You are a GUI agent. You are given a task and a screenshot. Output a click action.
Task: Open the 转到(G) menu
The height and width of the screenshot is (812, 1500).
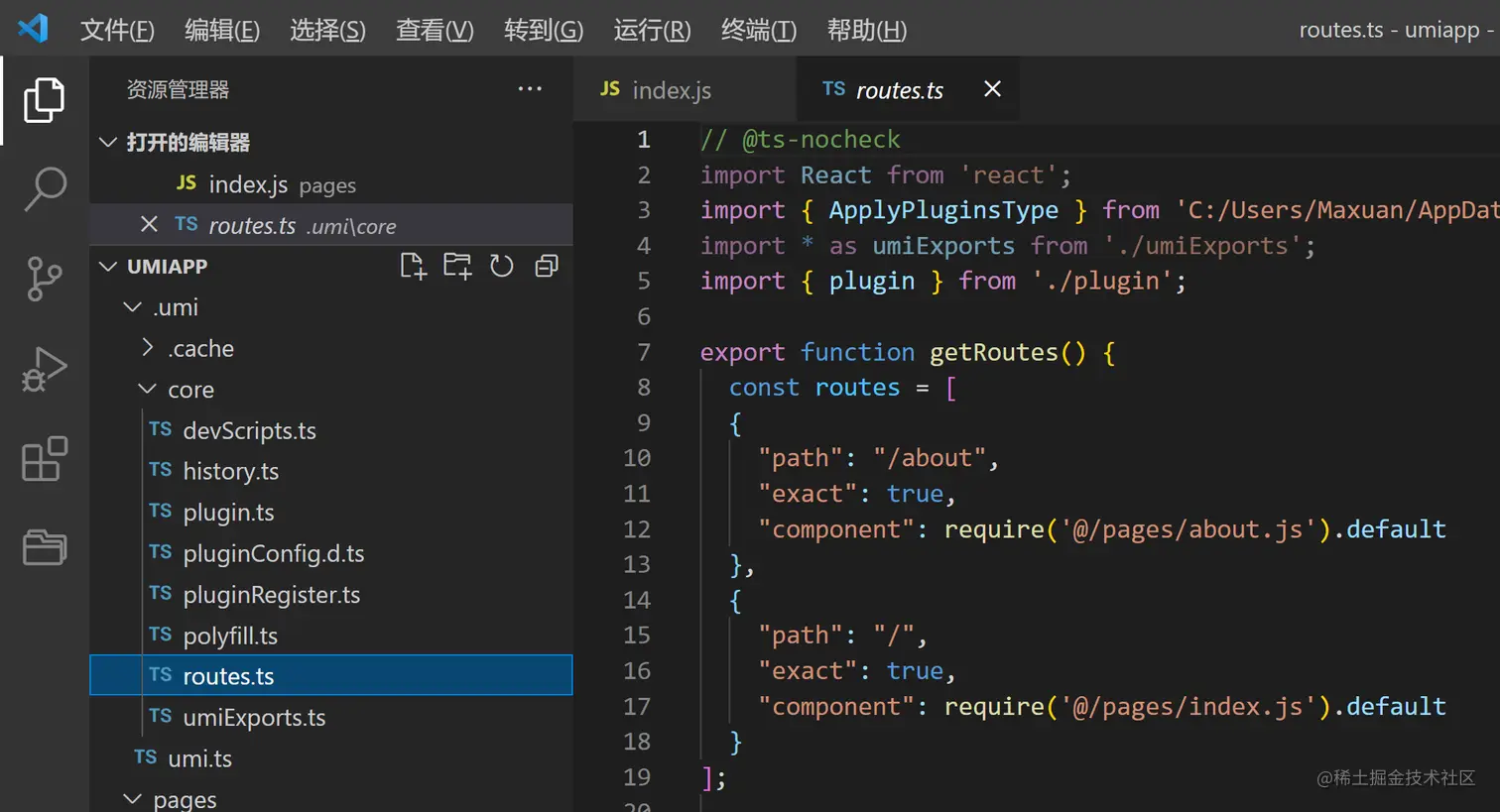544,30
